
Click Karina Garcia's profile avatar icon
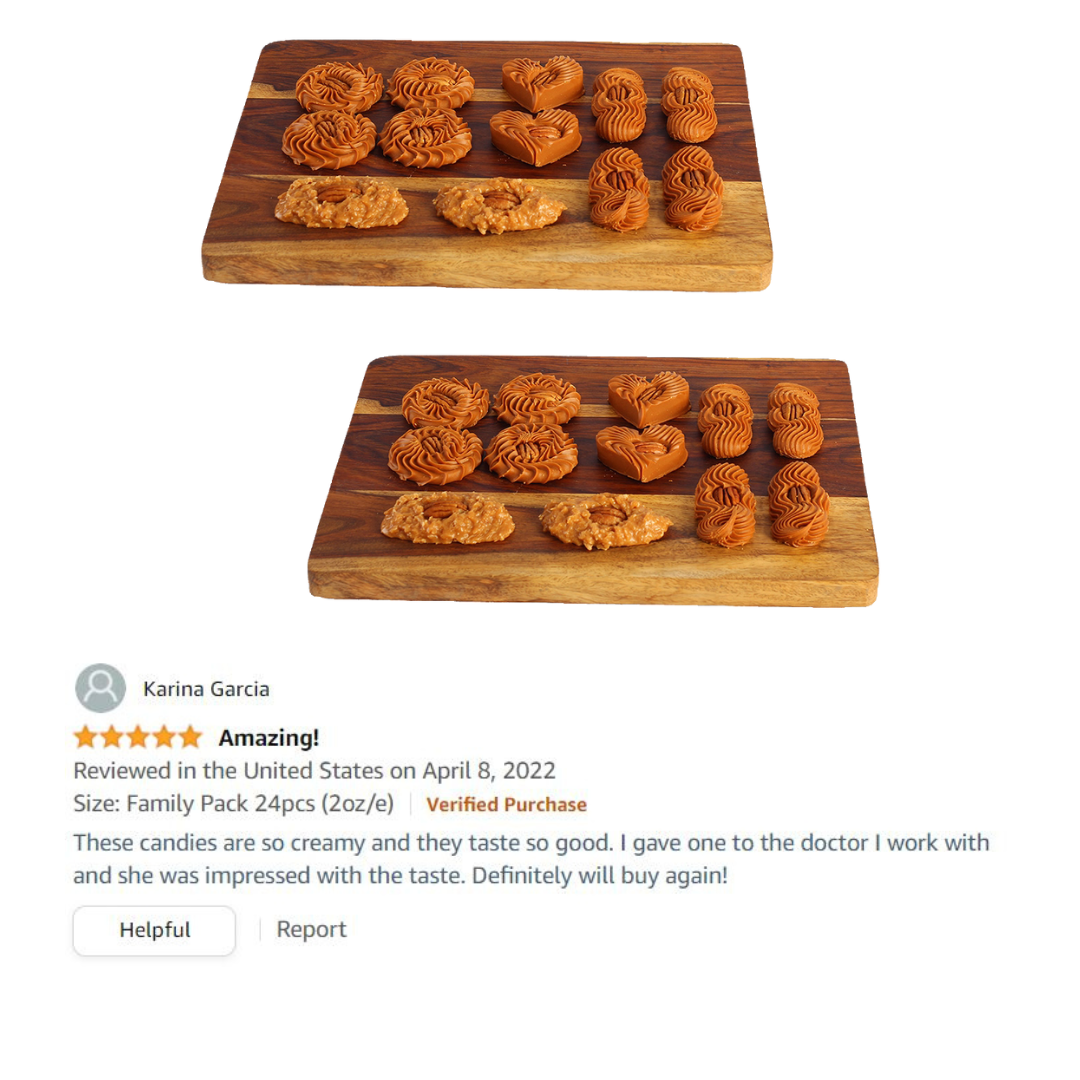click(x=101, y=687)
